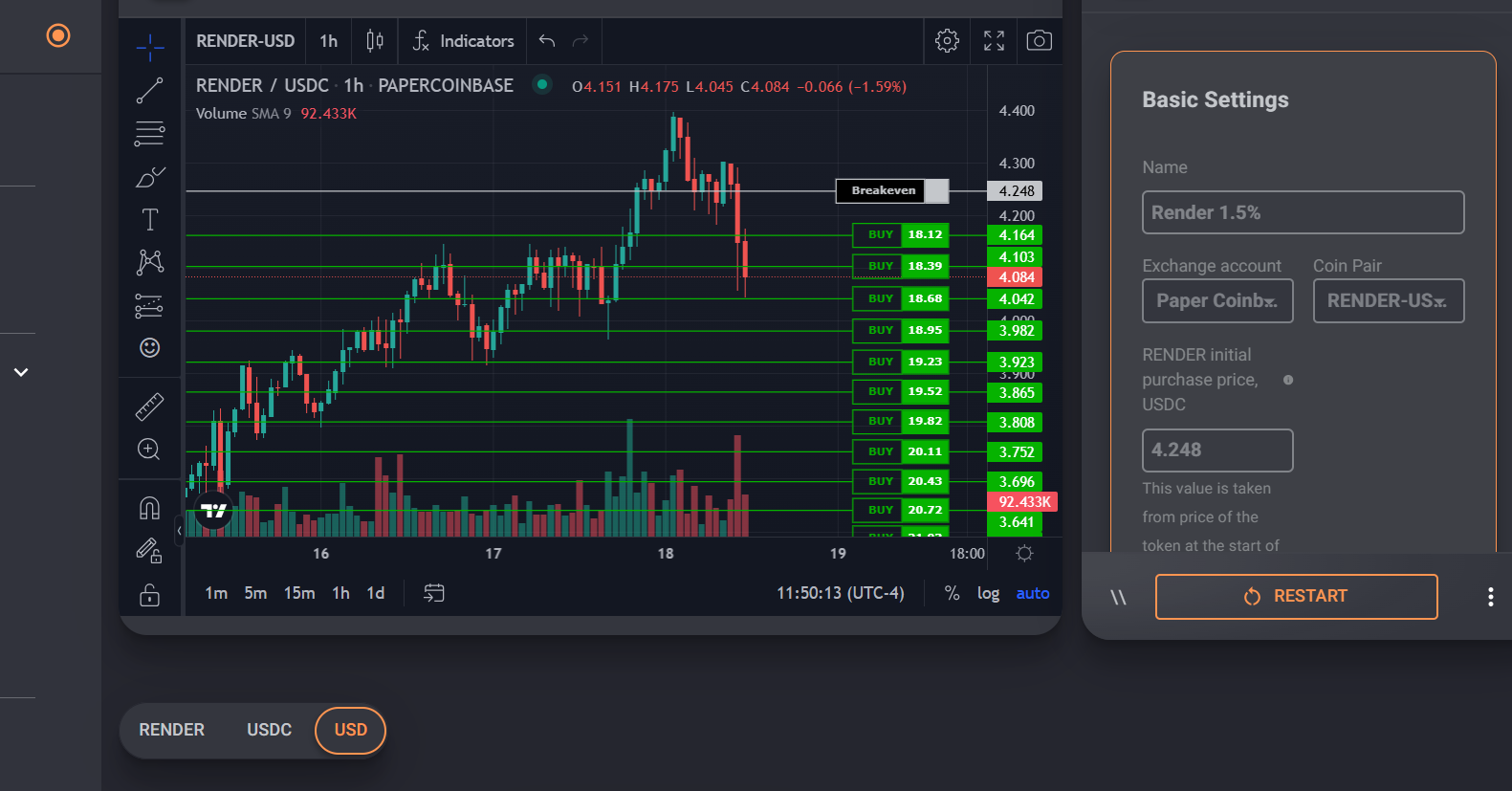Open the three-dot more options menu
This screenshot has height=791, width=1512.
click(x=1490, y=597)
